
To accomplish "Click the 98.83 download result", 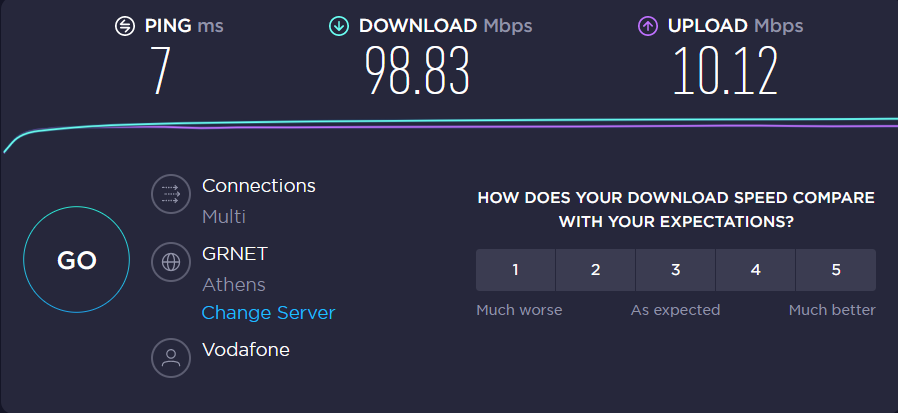I will tap(418, 71).
